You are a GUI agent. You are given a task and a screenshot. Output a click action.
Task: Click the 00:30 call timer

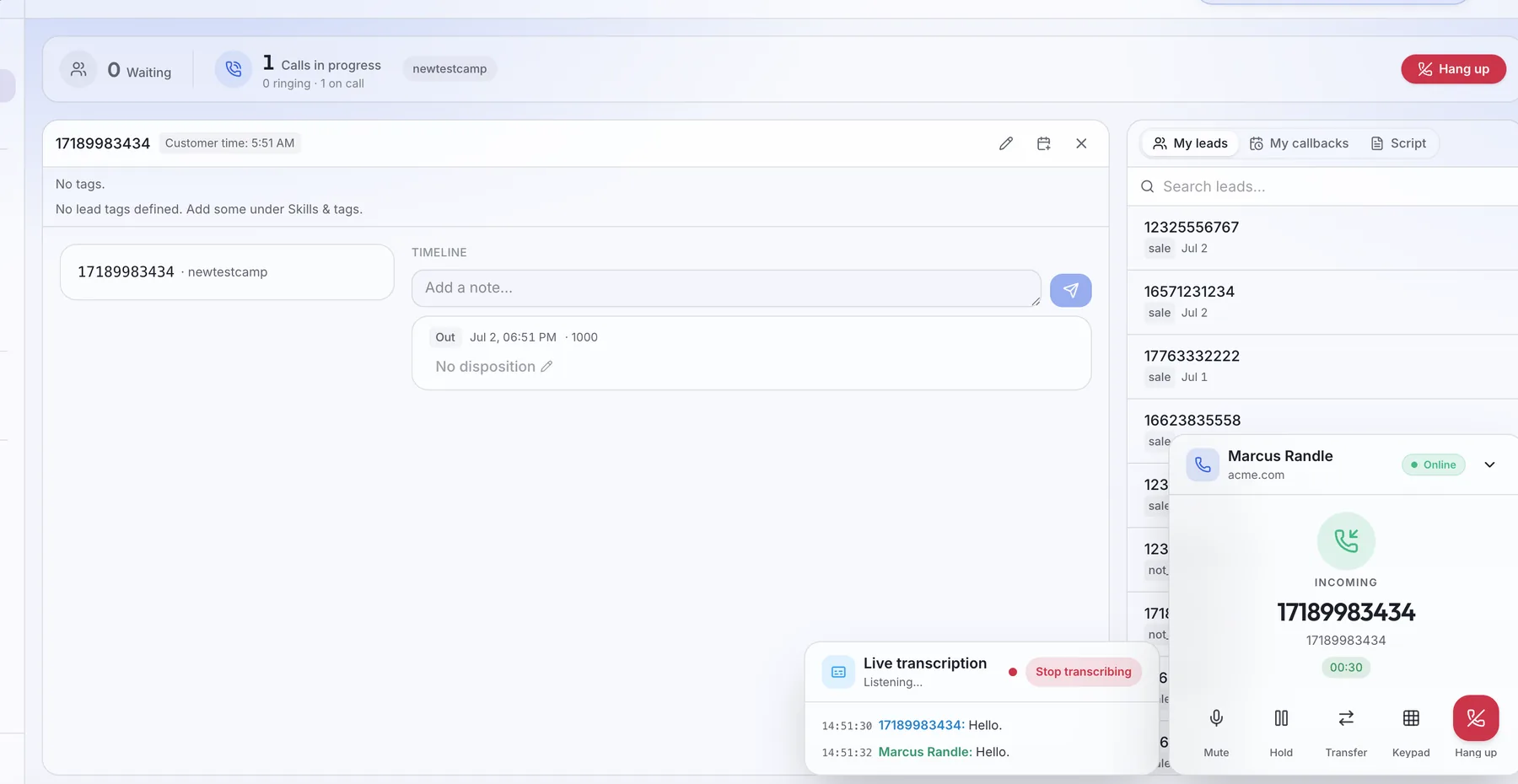pos(1346,668)
